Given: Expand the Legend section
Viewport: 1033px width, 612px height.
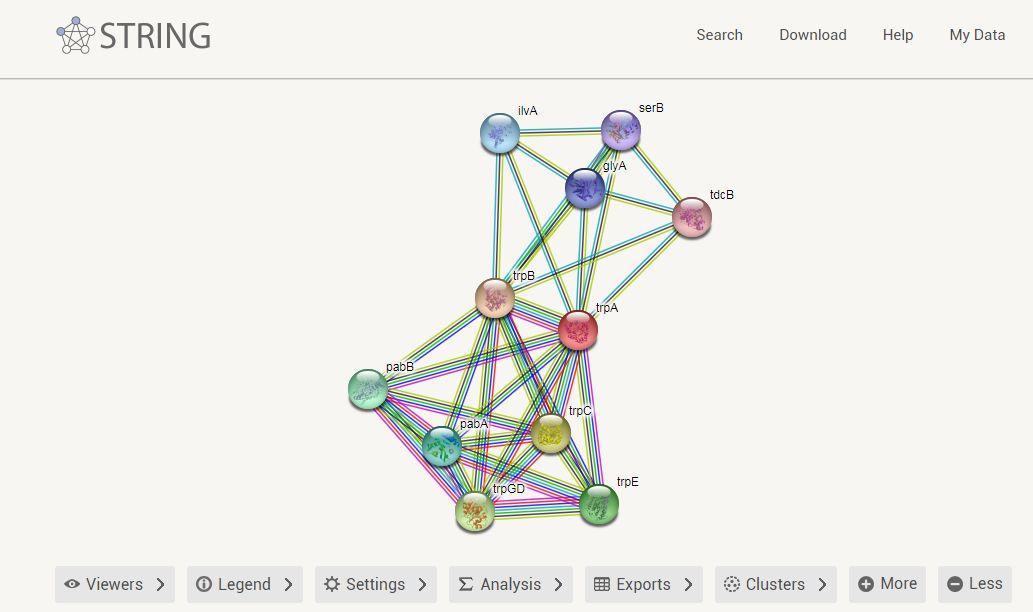Looking at the screenshot, I should pyautogui.click(x=245, y=584).
